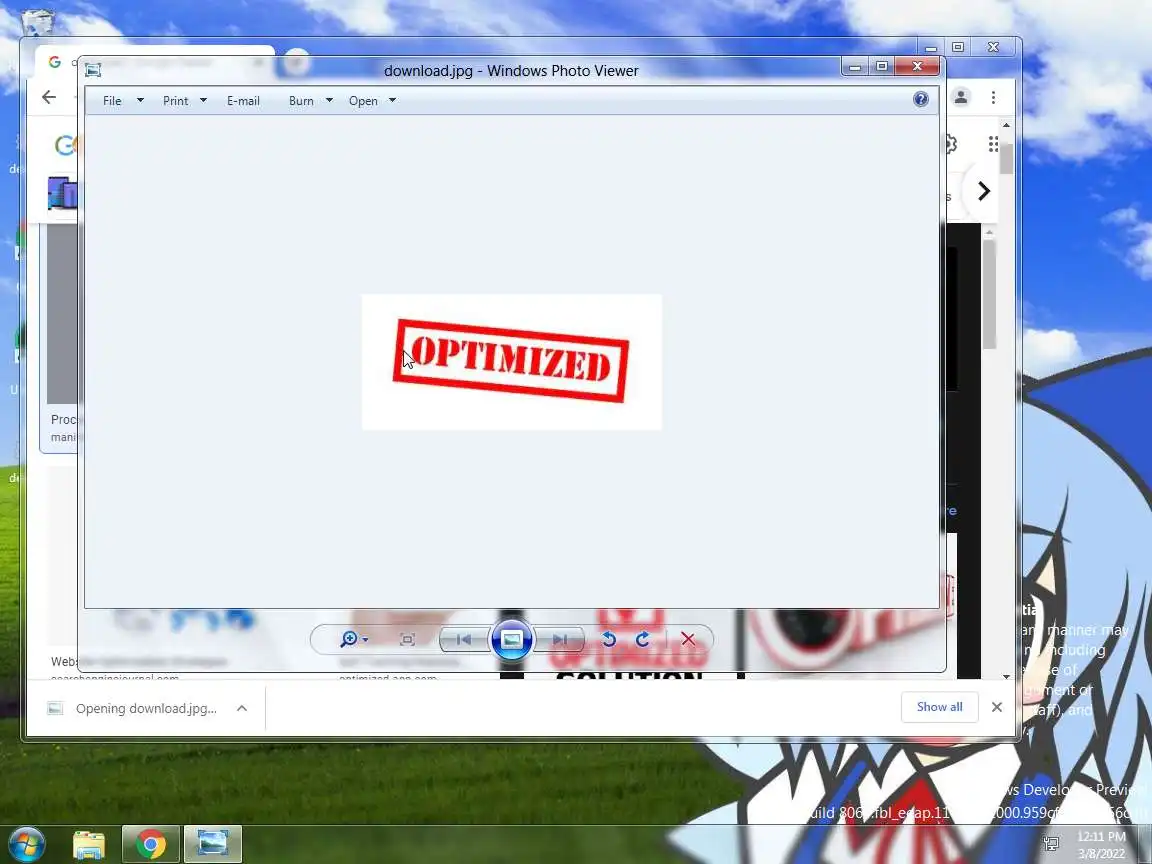Click the system tray network icon
This screenshot has height=864, width=1152.
tap(1051, 843)
